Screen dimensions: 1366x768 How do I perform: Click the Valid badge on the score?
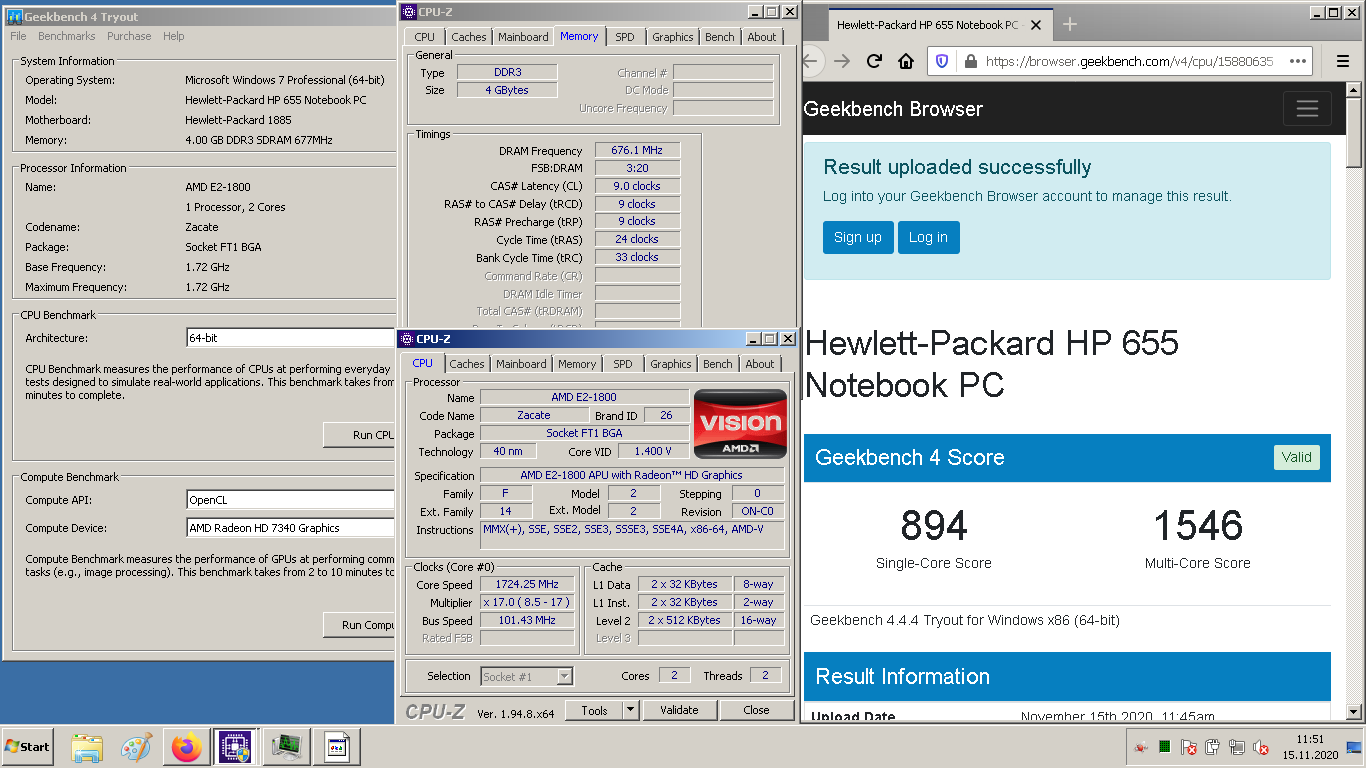click(1296, 457)
